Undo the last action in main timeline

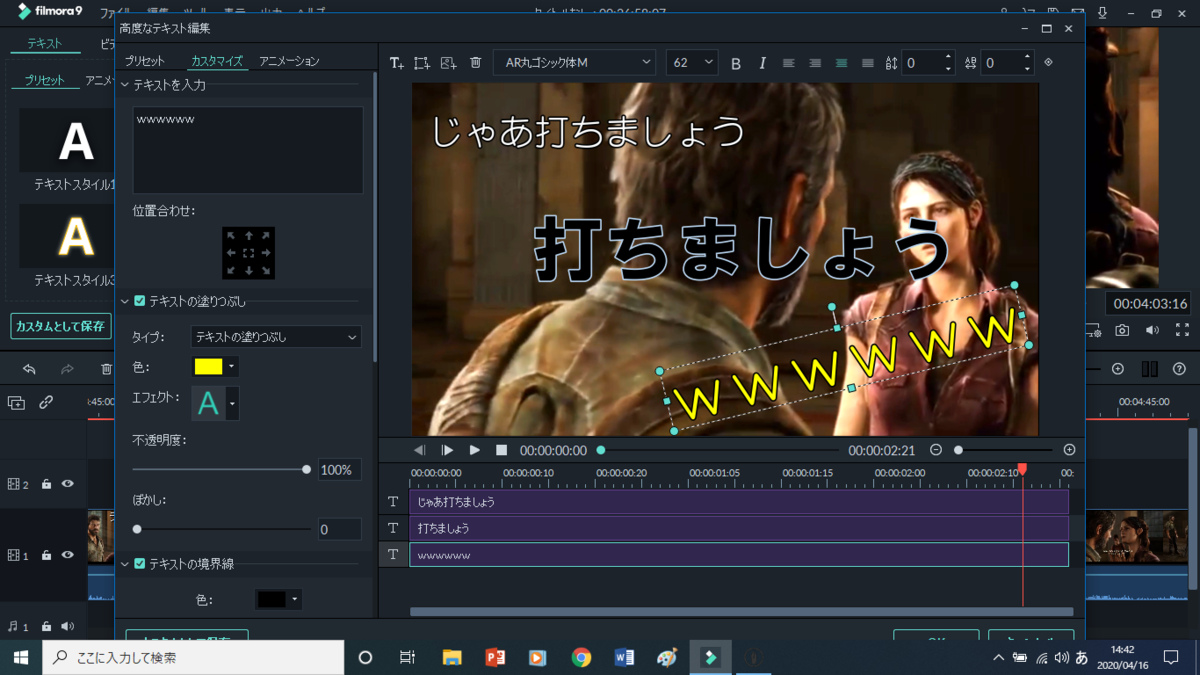pyautogui.click(x=29, y=369)
